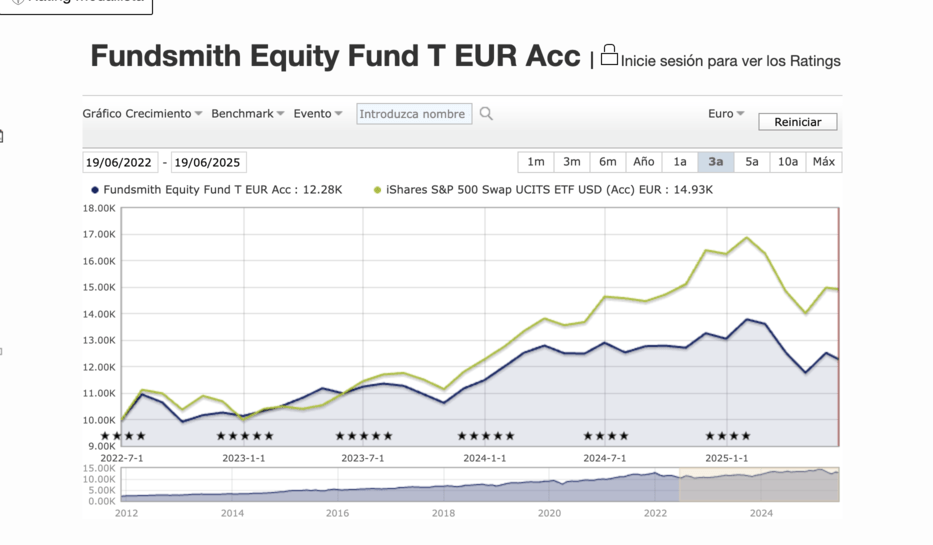
Task: Click the star rating marker near 2023-7-1
Action: [x=364, y=436]
